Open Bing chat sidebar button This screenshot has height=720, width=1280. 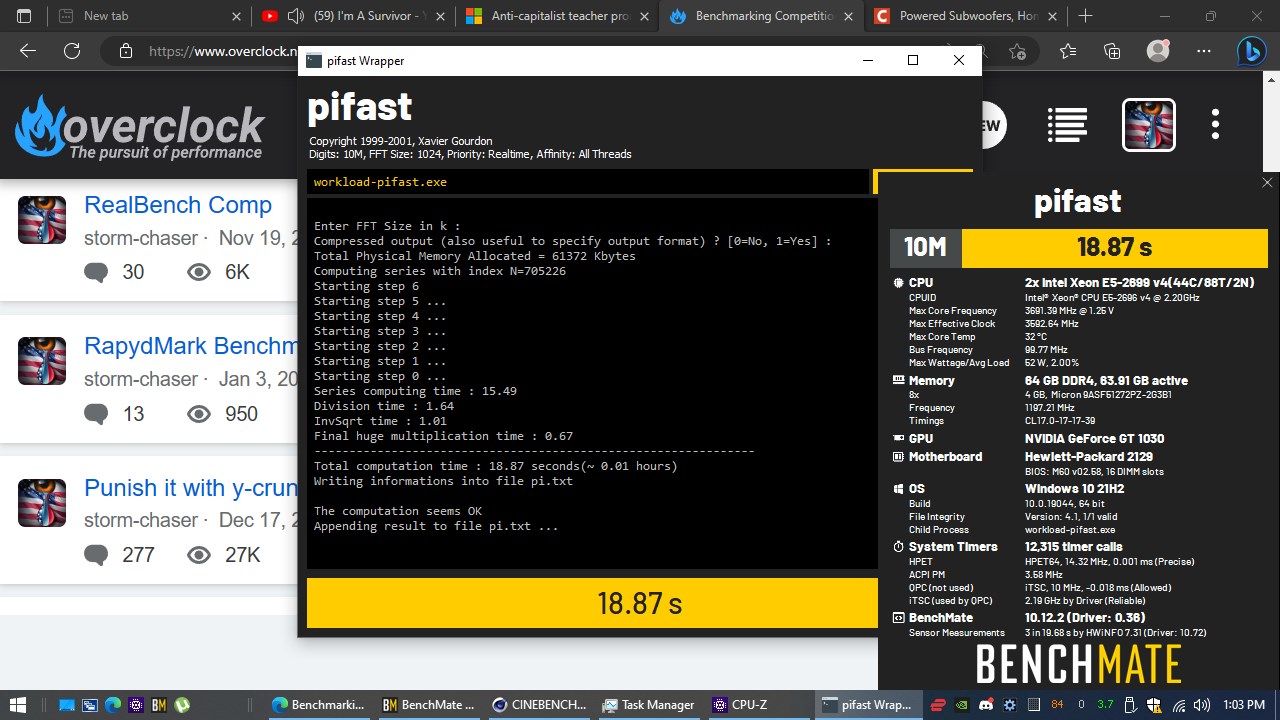coord(1251,51)
